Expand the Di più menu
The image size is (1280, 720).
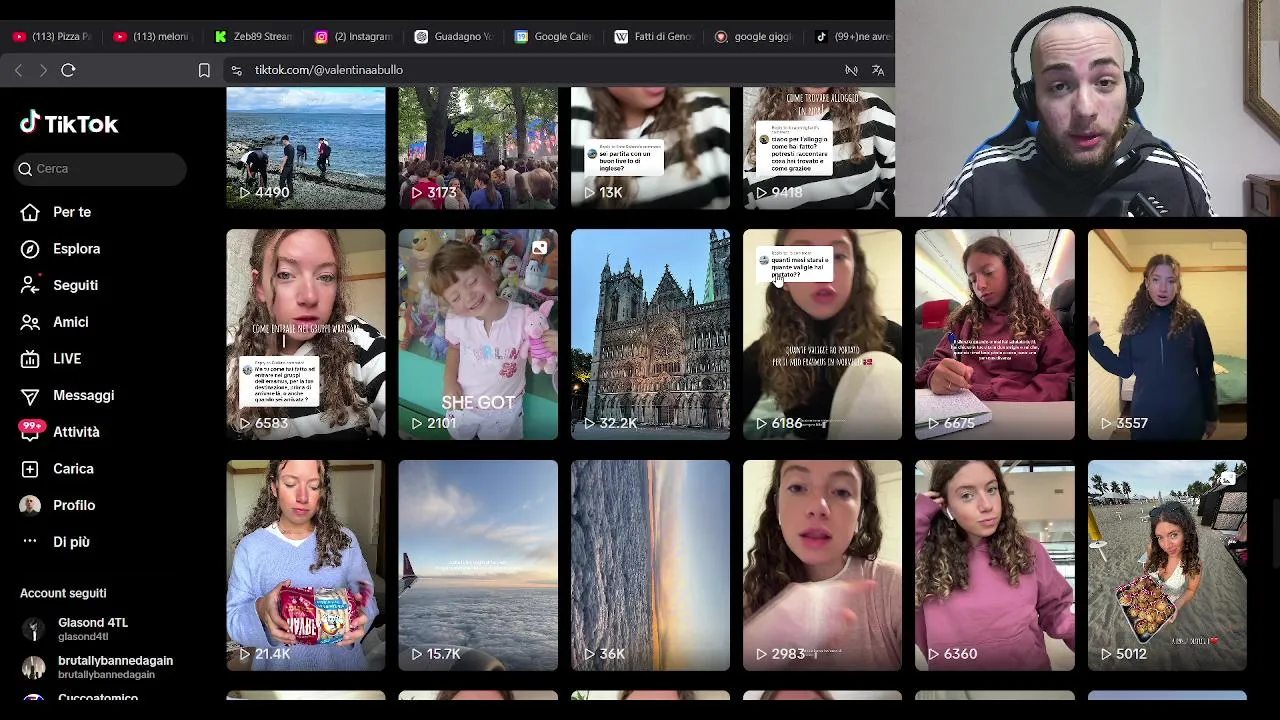[71, 542]
